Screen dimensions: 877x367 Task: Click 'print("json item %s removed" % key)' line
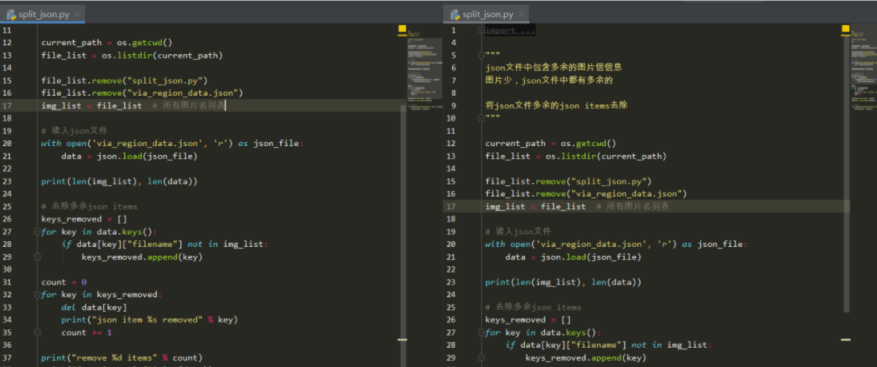(x=149, y=319)
